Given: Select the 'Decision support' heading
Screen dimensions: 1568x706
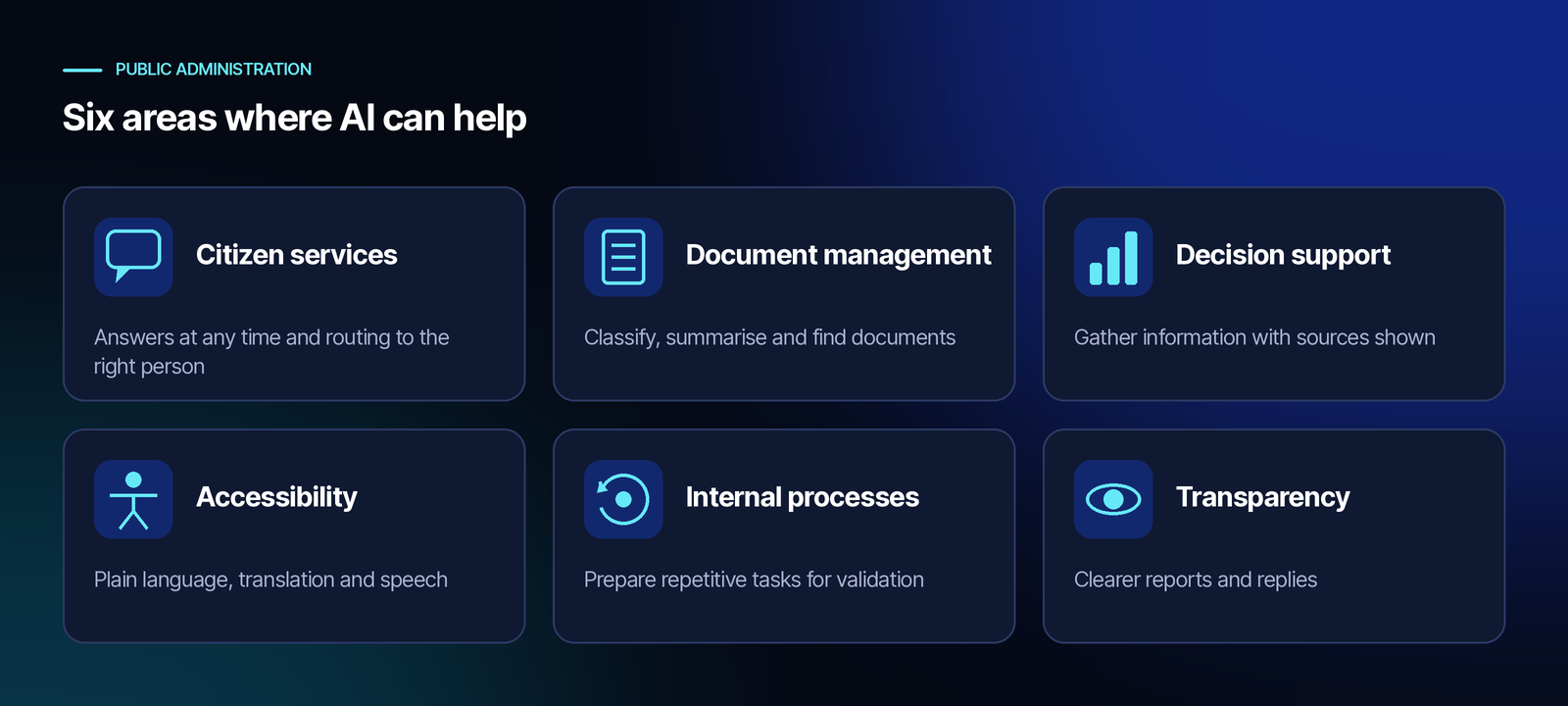Looking at the screenshot, I should pos(1283,255).
